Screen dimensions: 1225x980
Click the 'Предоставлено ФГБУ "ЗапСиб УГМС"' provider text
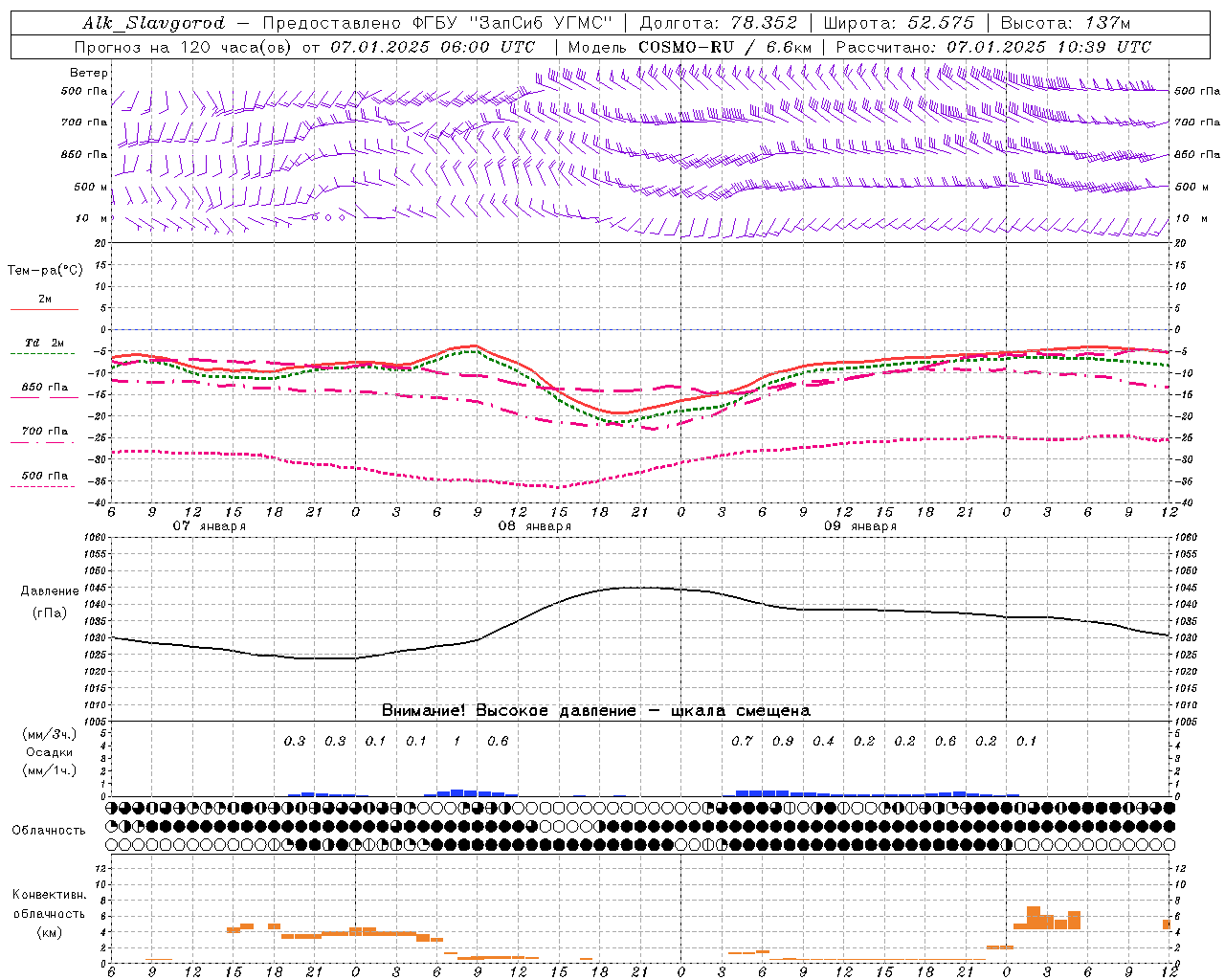437,23
